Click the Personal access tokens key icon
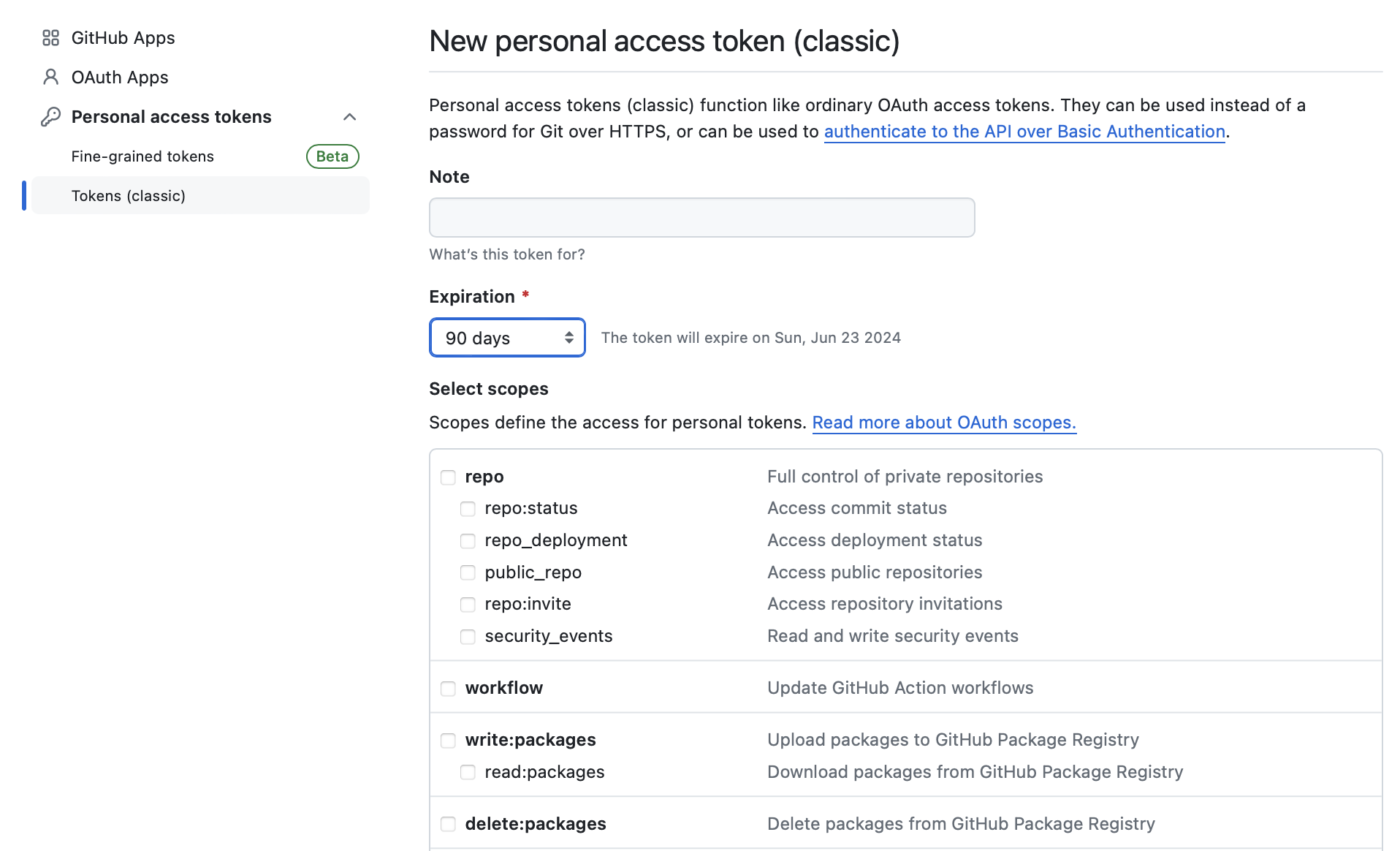This screenshot has width=1400, height=851. tap(50, 117)
